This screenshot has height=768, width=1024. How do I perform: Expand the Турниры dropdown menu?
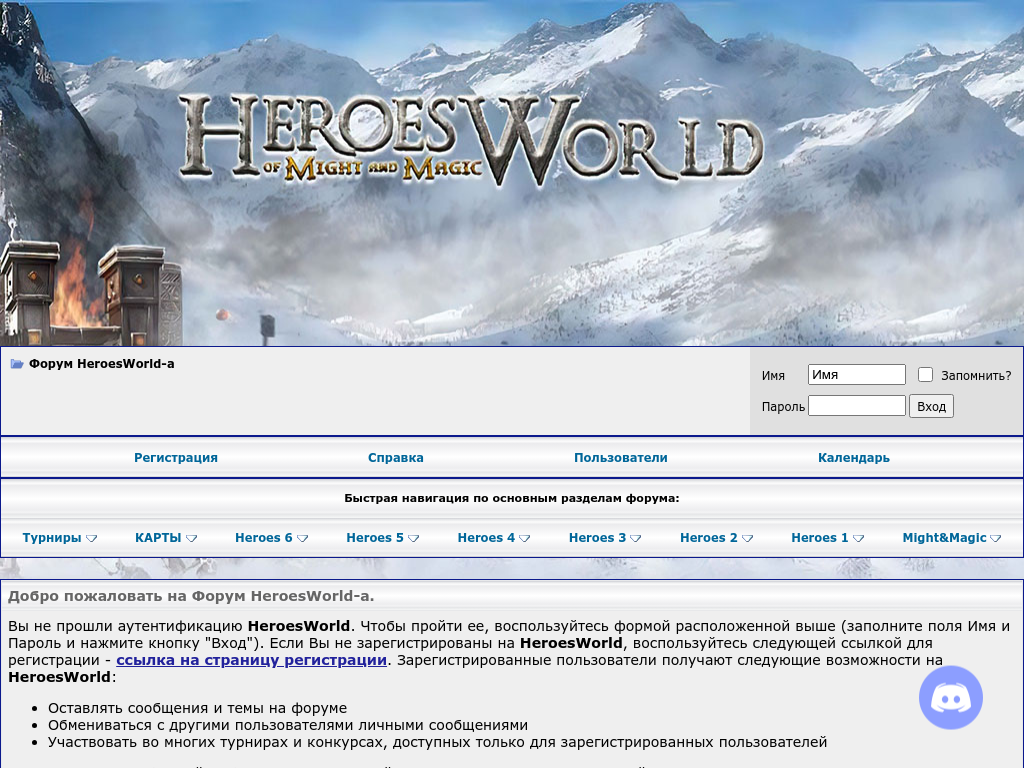click(x=59, y=538)
